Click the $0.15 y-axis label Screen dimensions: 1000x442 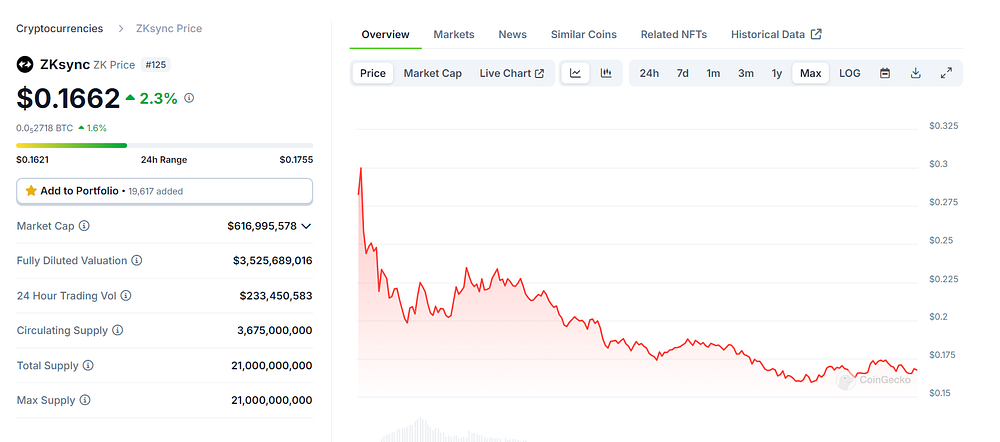[x=941, y=393]
